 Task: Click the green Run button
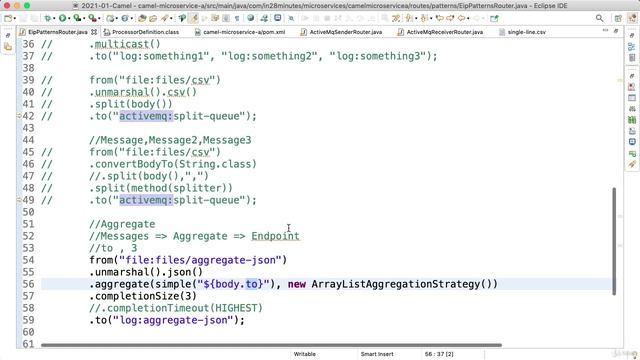[x=62, y=18]
